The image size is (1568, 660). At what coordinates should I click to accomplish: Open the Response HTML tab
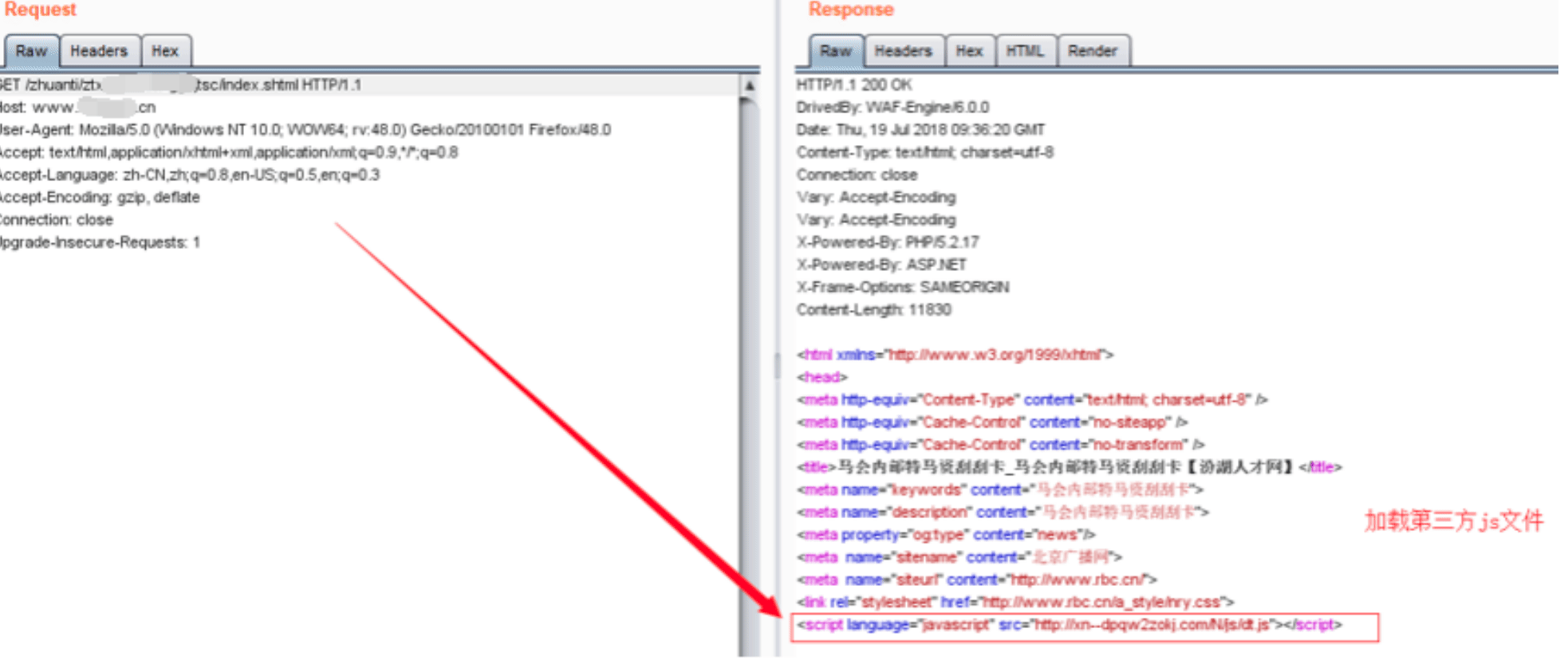click(1025, 51)
